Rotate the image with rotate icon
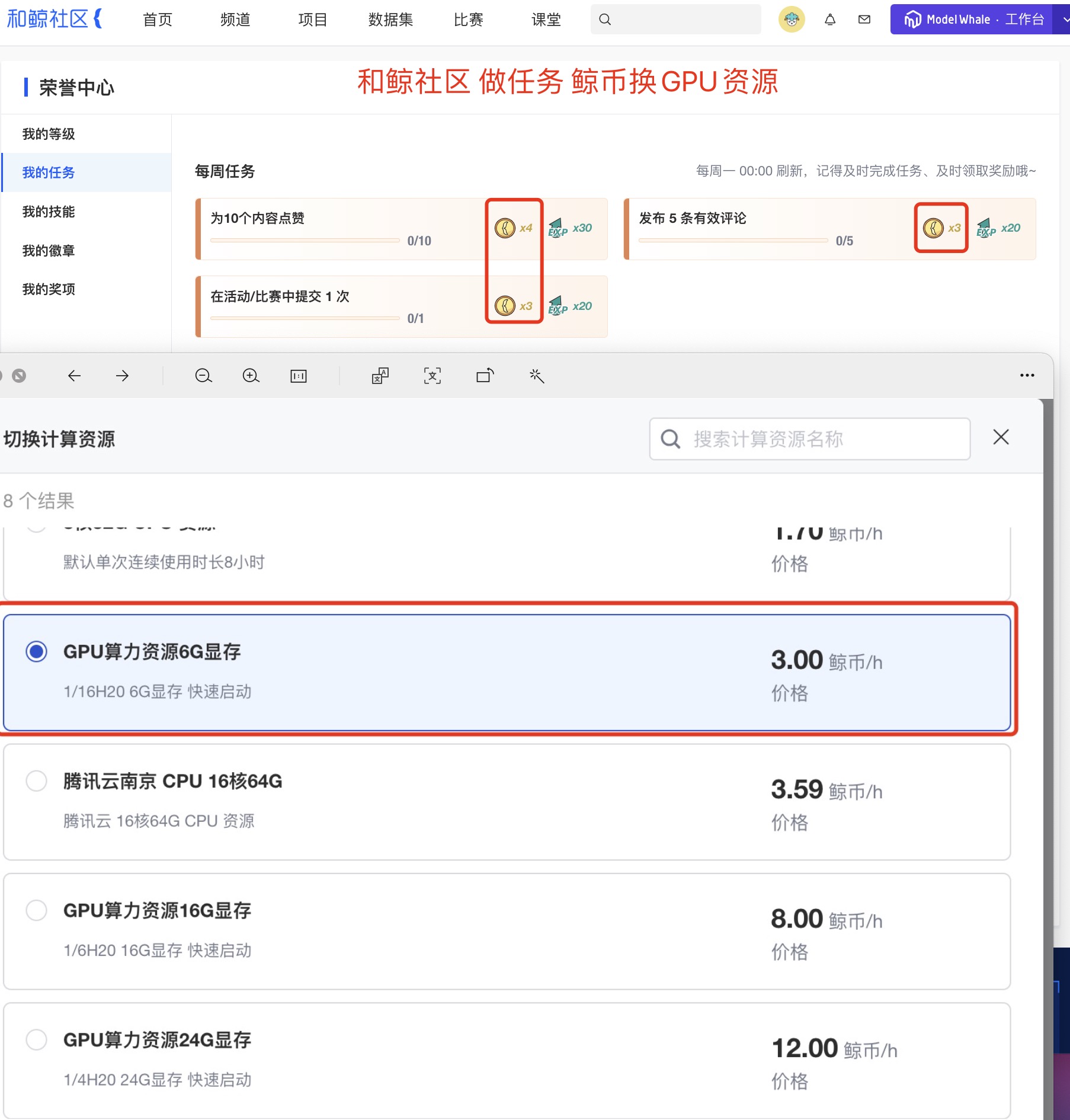 tap(485, 376)
